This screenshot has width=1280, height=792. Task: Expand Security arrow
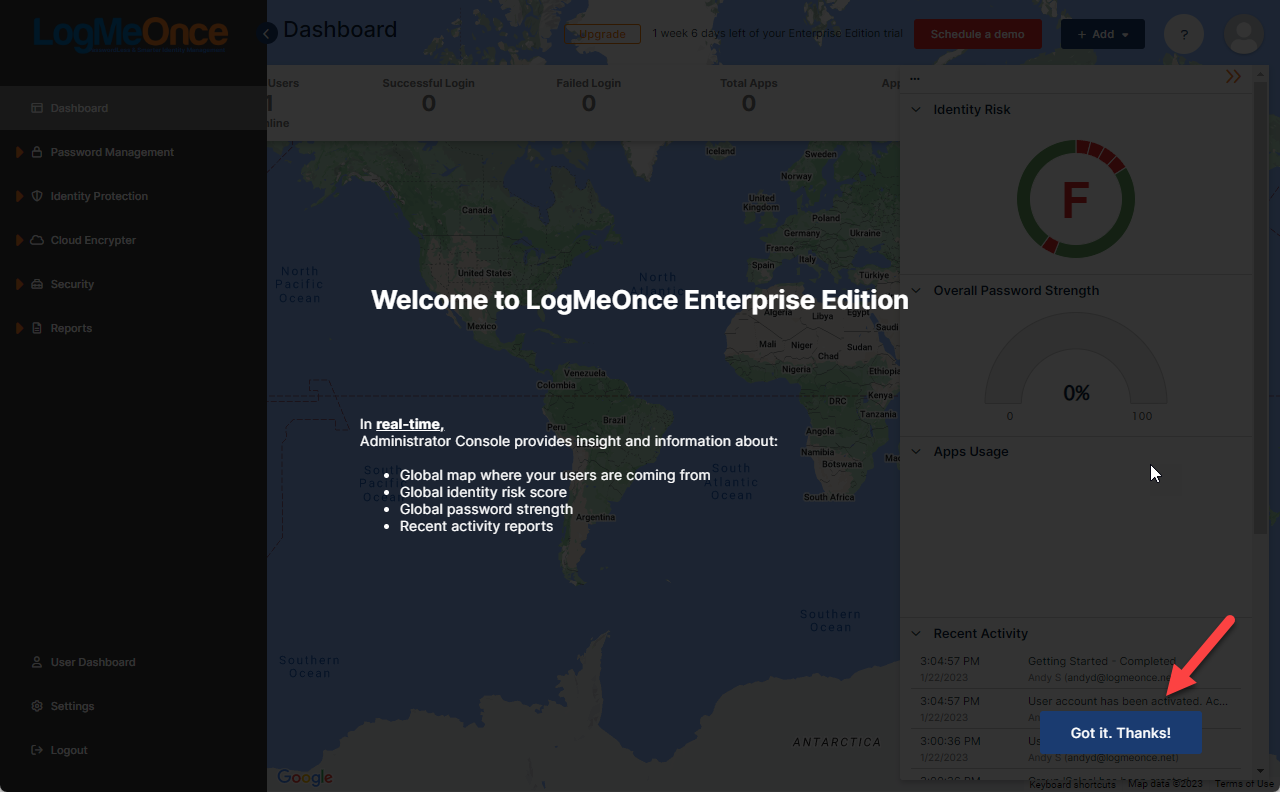[19, 284]
